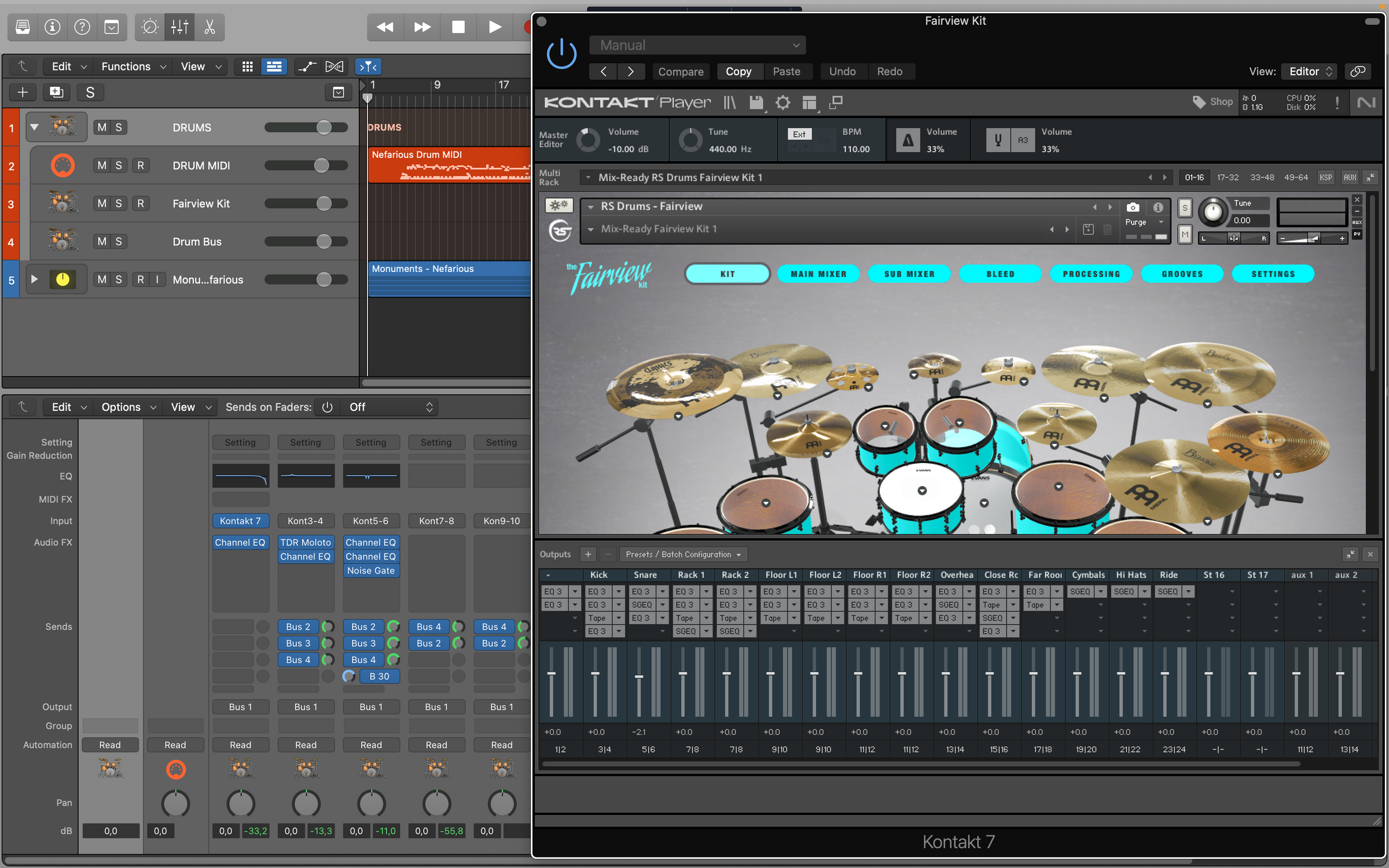Switch to the Main Mixer tab in Fairview

[x=818, y=274]
